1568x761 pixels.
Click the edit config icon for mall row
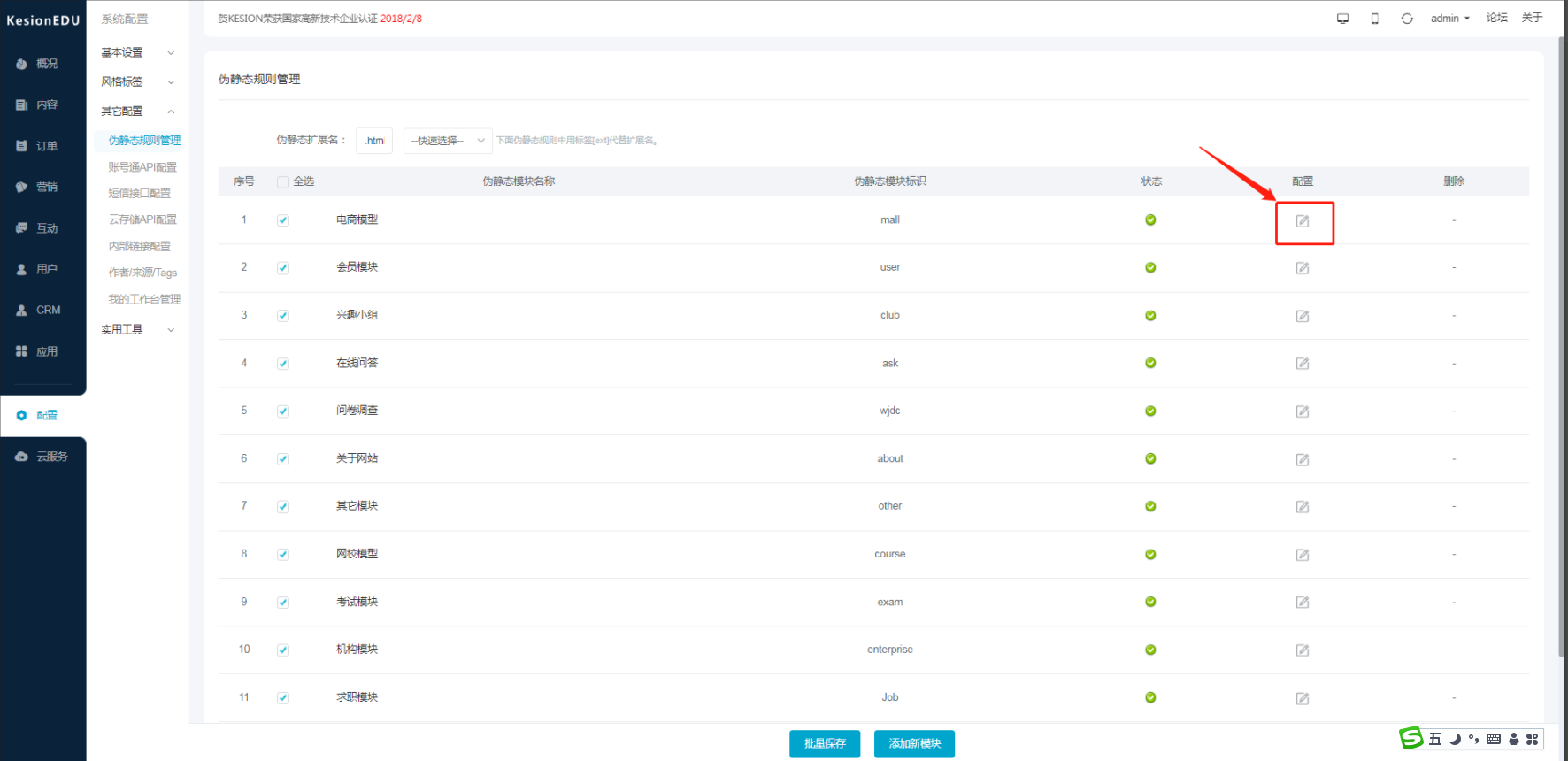tap(1303, 221)
